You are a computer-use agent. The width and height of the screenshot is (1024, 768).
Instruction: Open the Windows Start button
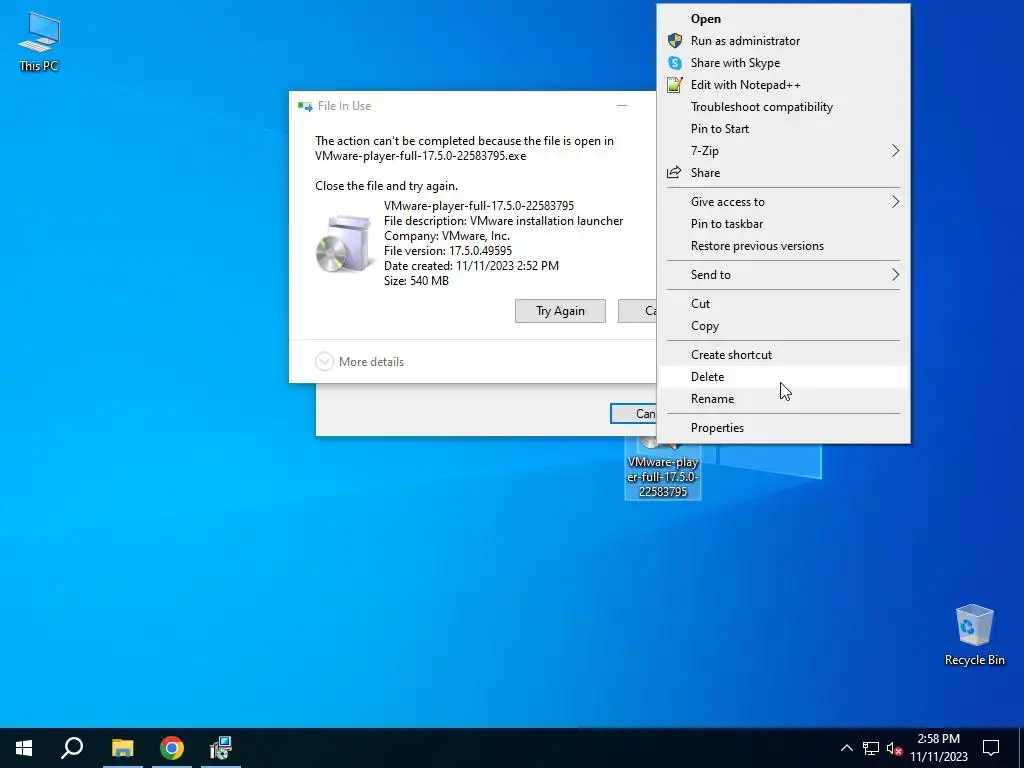[24, 748]
